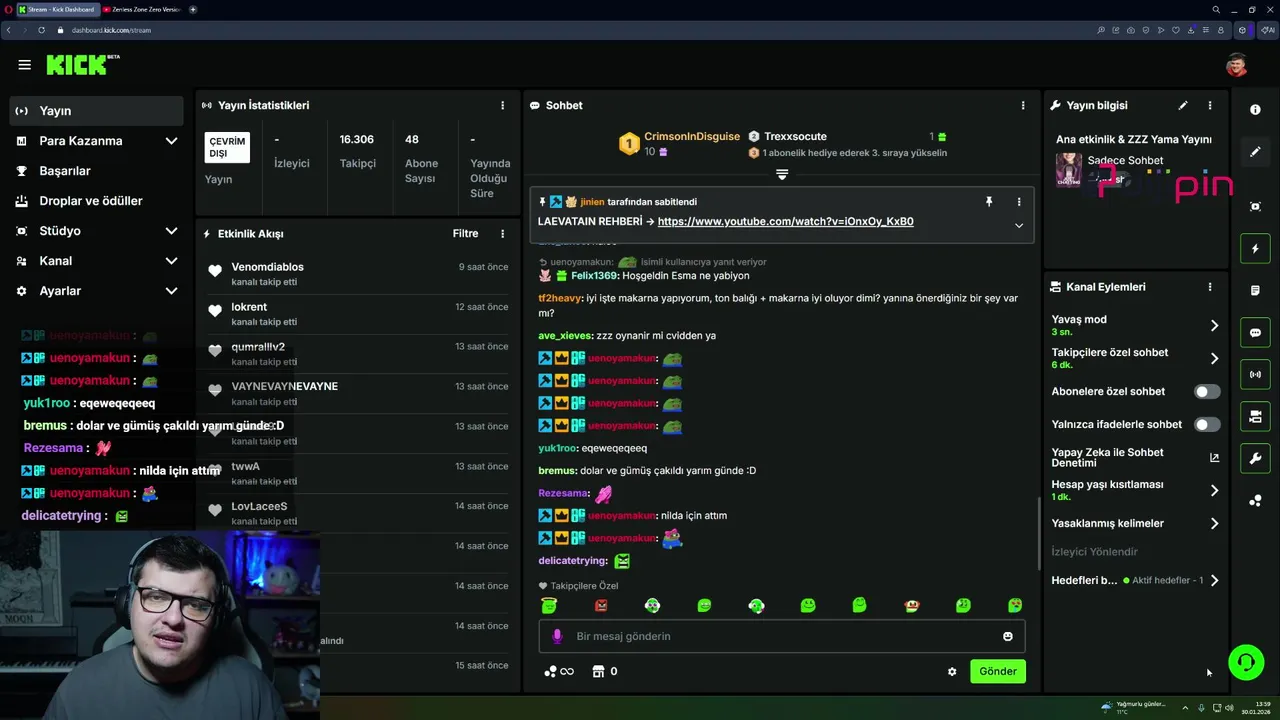Image resolution: width=1280 pixels, height=720 pixels.
Task: Open Hesap yaşı kısıtlaması arrow
Action: pos(1214,491)
